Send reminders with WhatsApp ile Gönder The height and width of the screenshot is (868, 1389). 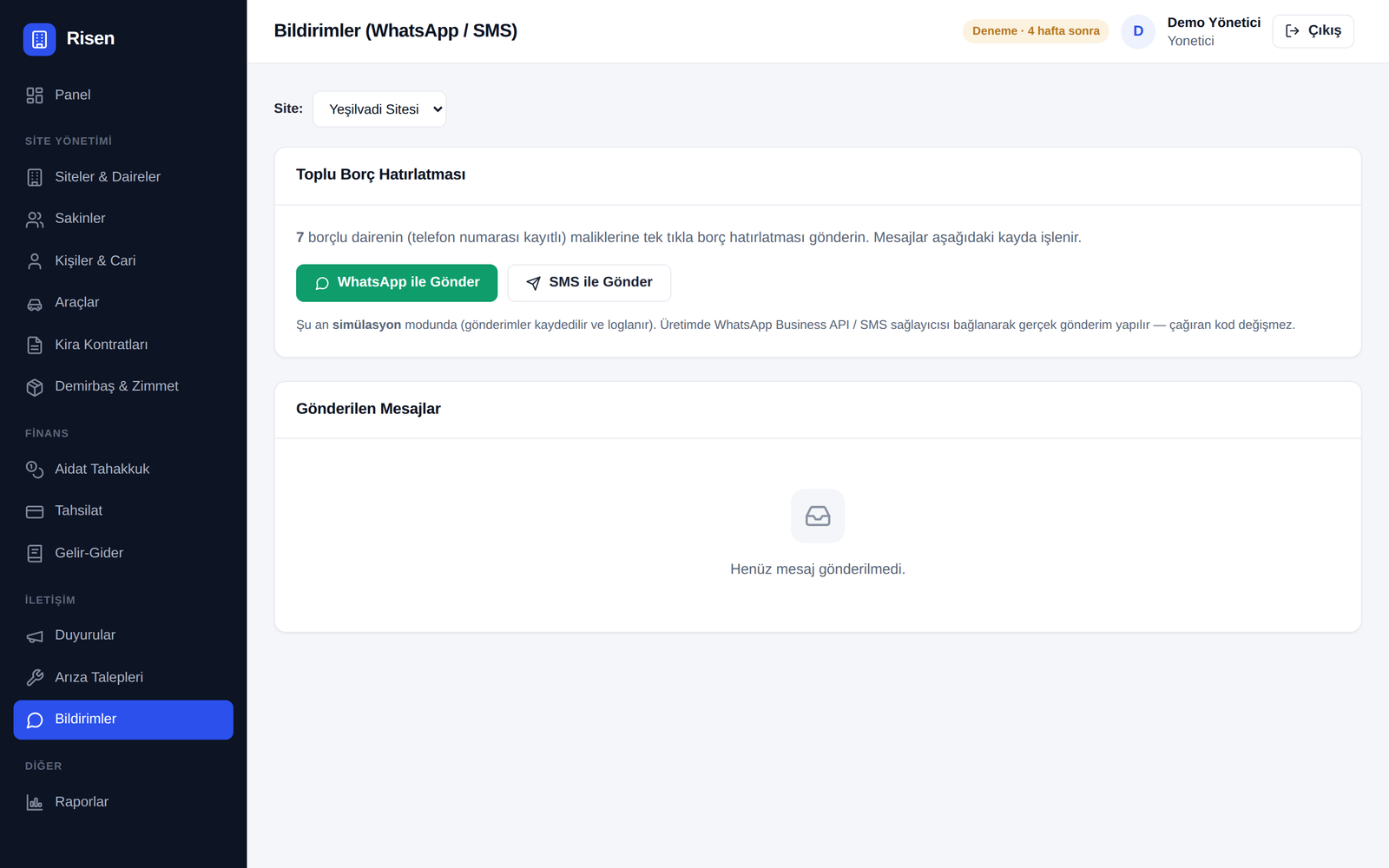click(x=397, y=283)
